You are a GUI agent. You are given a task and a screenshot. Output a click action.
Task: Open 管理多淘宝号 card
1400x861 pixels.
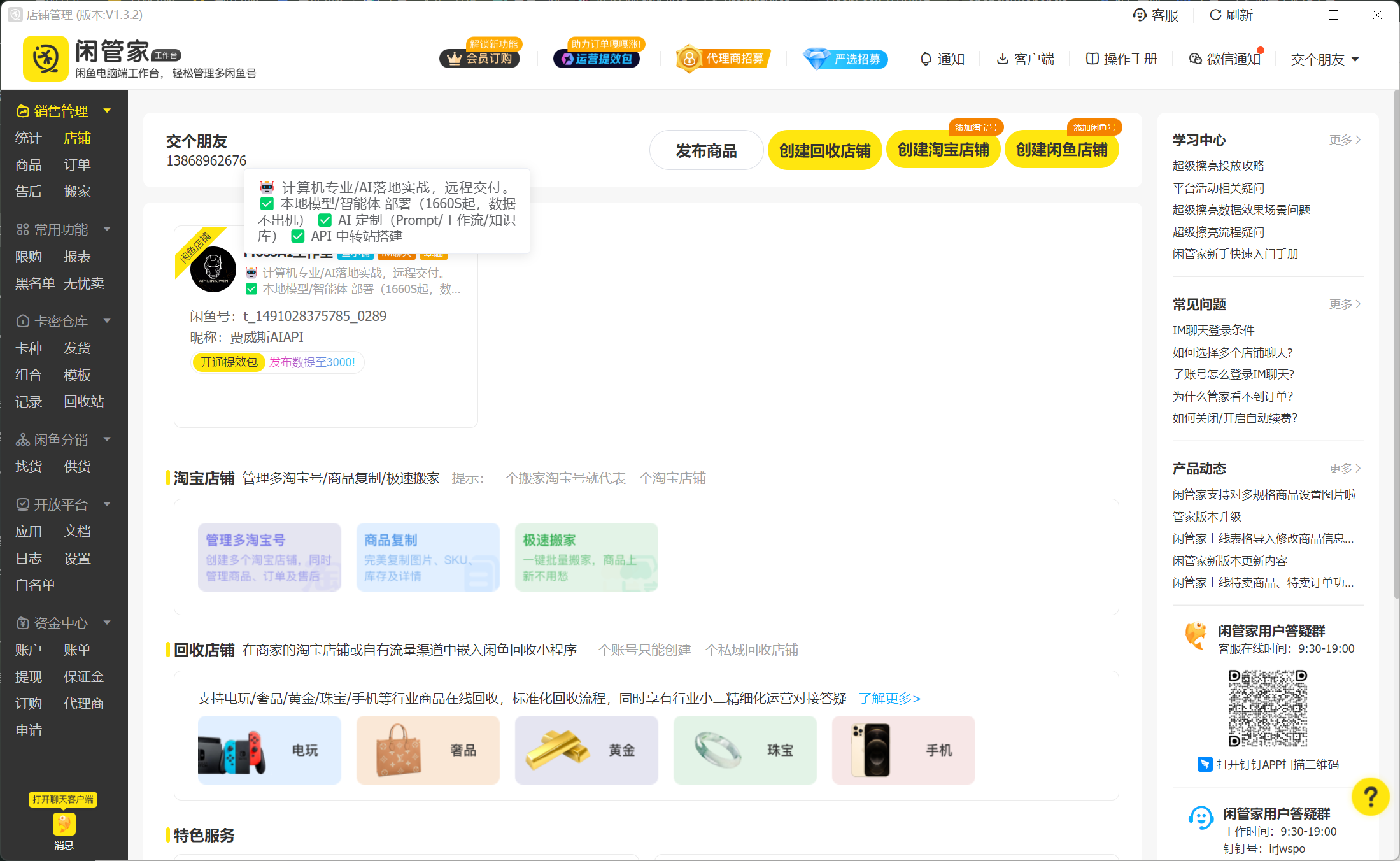click(269, 557)
